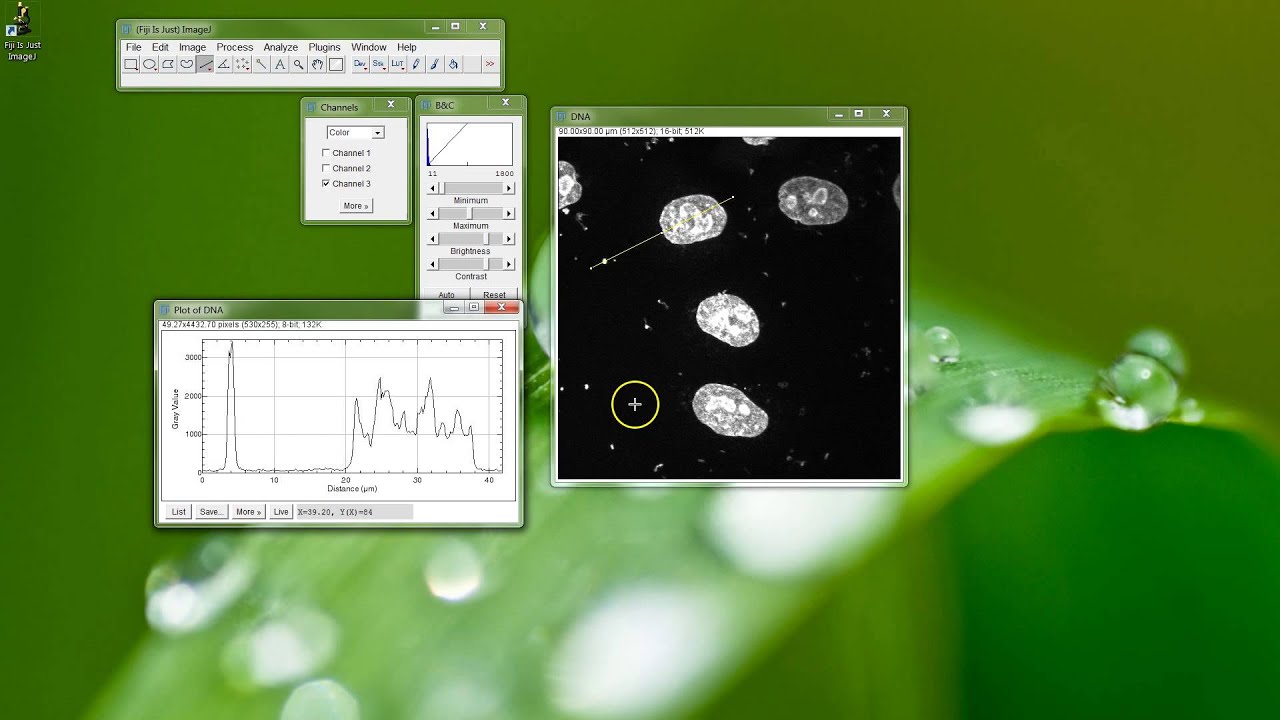Open the File menu
1280x720 pixels.
pyautogui.click(x=133, y=47)
